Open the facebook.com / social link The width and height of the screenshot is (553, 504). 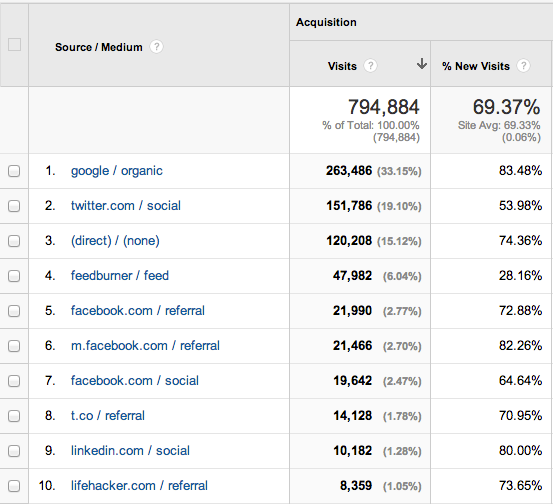135,381
